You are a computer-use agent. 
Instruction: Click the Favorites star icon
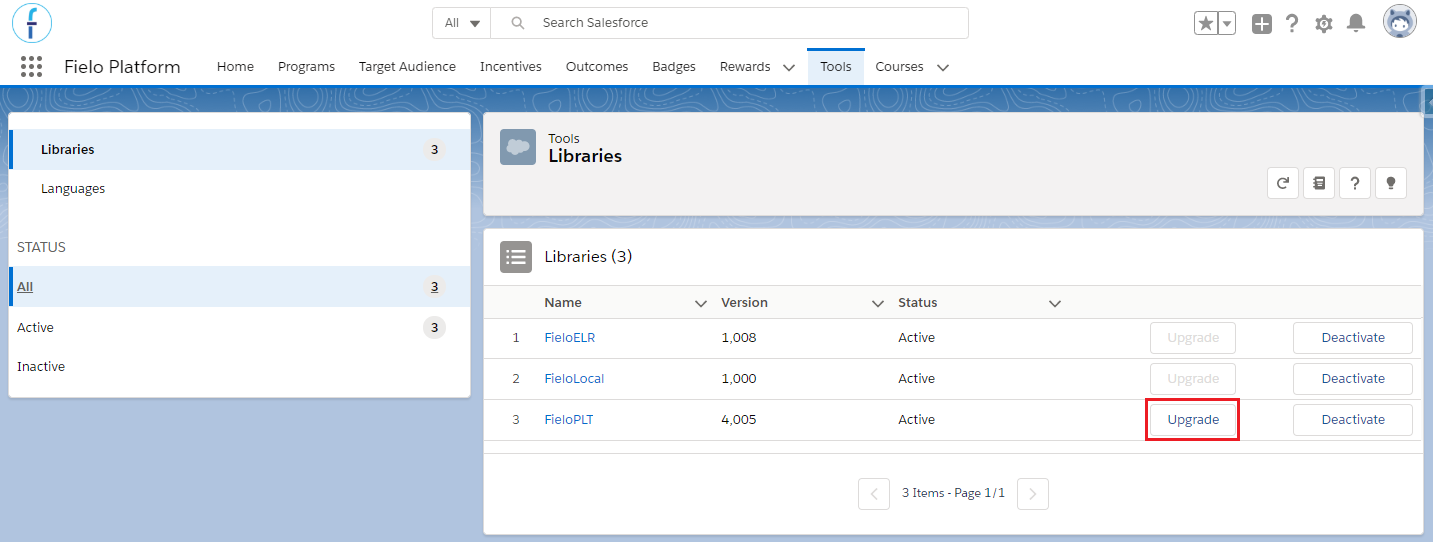pyautogui.click(x=1206, y=23)
